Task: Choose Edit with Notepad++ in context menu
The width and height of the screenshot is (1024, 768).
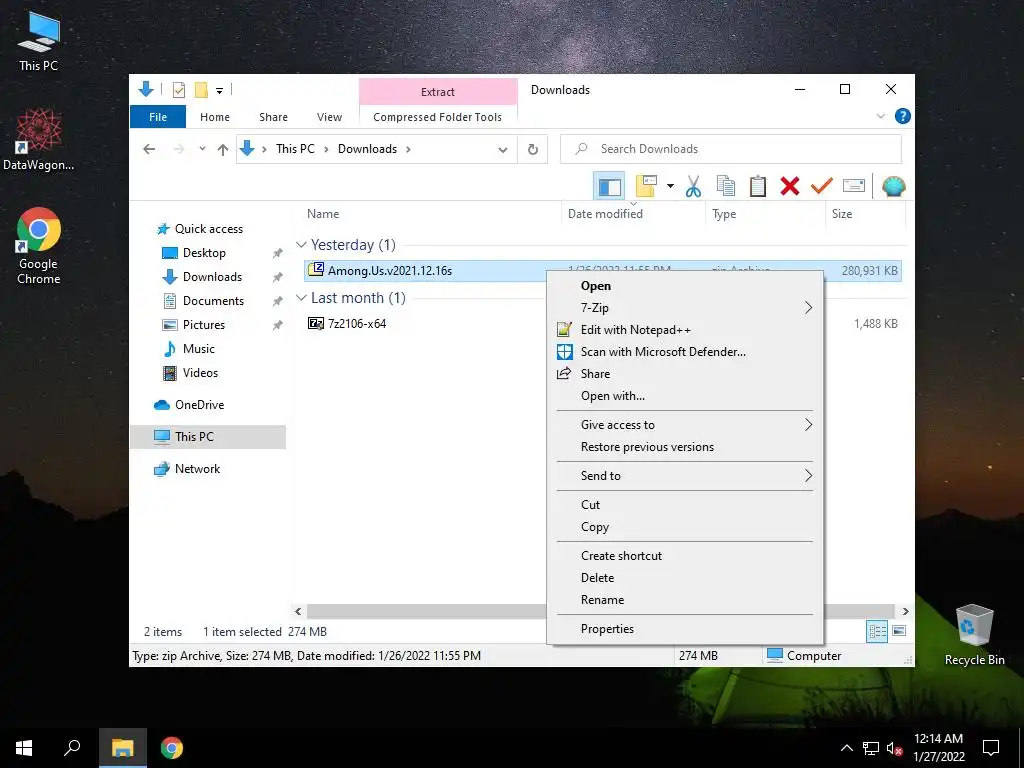Action: point(684,330)
